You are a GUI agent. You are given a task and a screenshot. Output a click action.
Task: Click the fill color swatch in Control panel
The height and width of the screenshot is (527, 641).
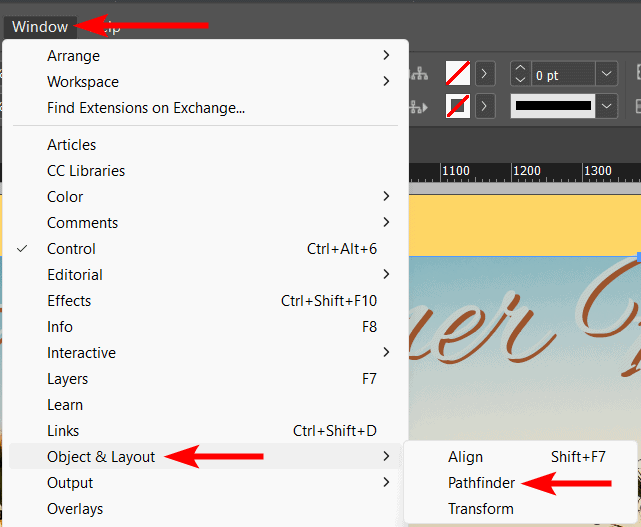tap(457, 74)
